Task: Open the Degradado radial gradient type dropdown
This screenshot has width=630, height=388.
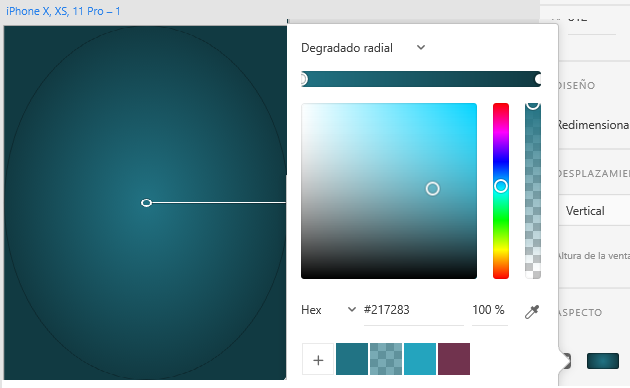Action: tap(363, 48)
